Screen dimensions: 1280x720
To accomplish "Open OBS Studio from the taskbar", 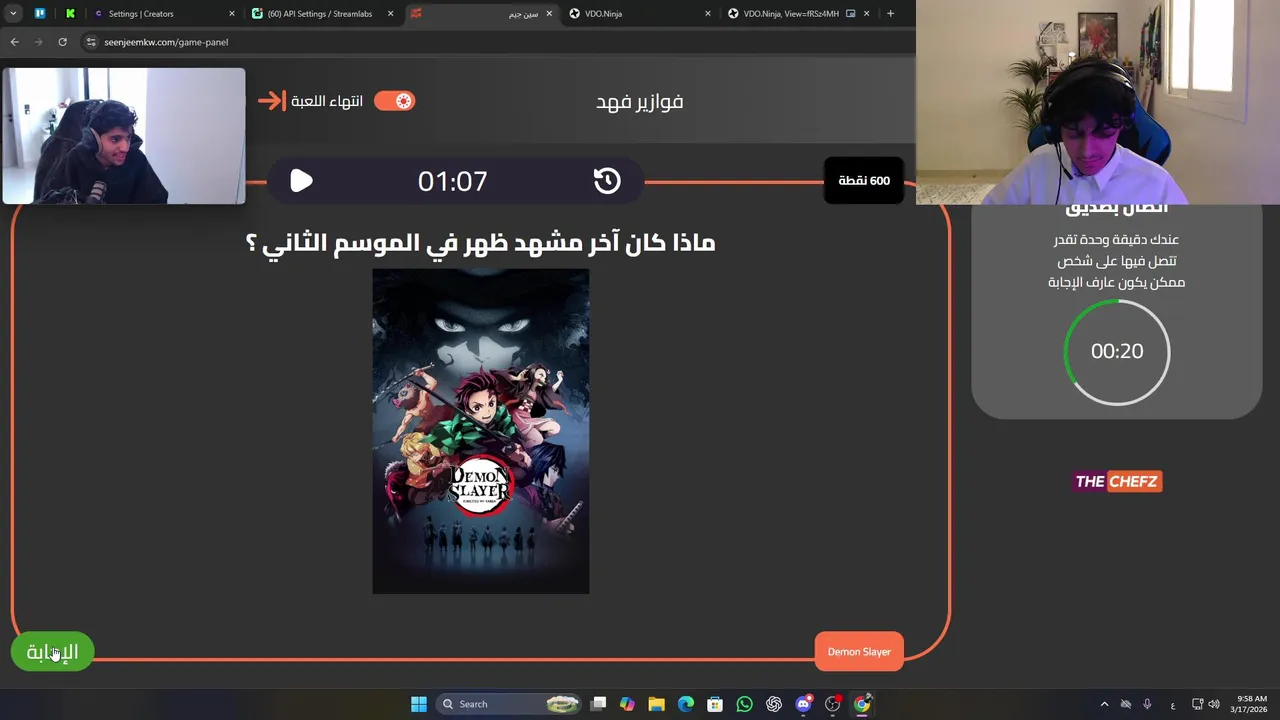I will pos(832,704).
